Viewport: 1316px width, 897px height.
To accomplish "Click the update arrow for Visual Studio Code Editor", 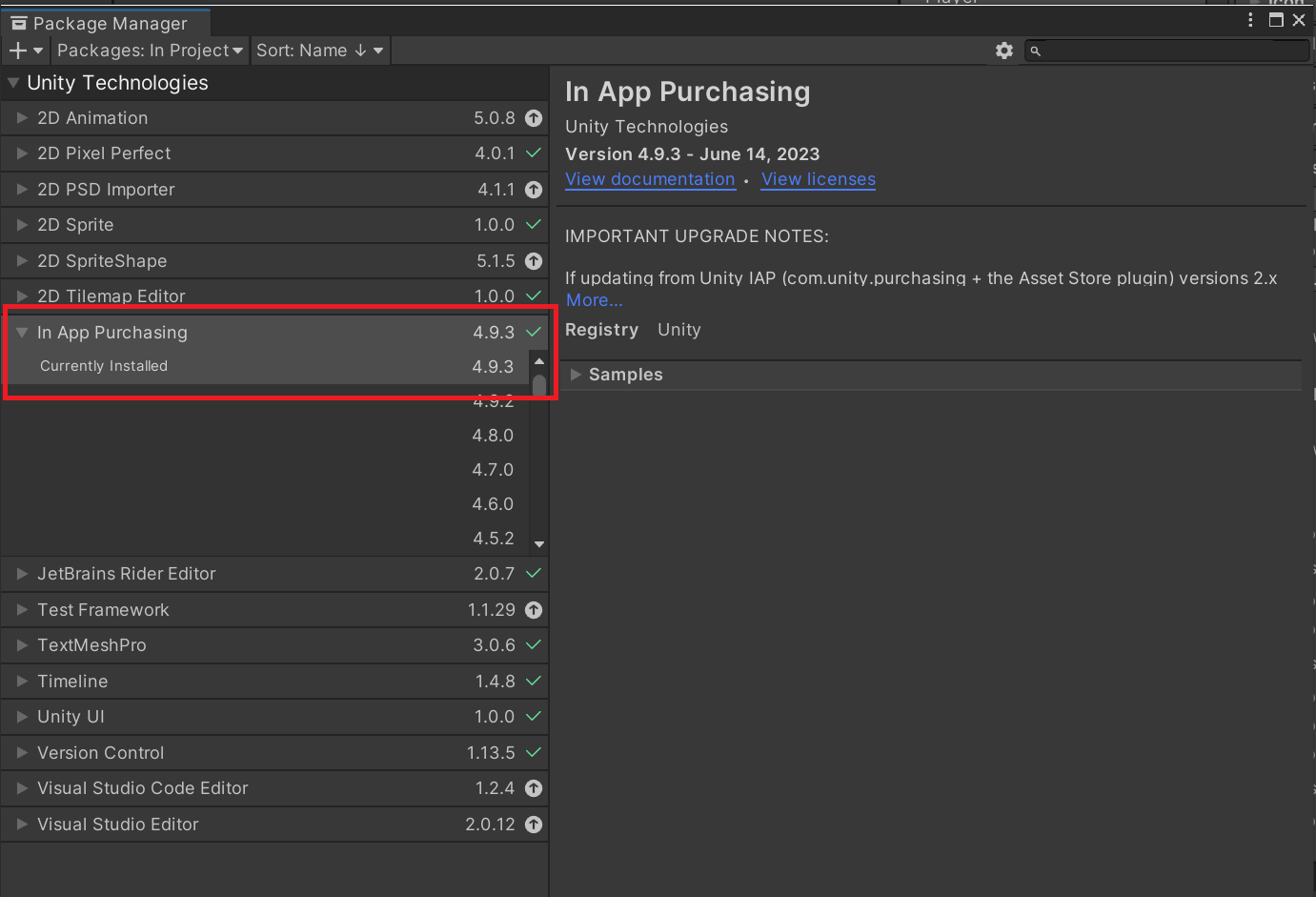I will pyautogui.click(x=534, y=788).
